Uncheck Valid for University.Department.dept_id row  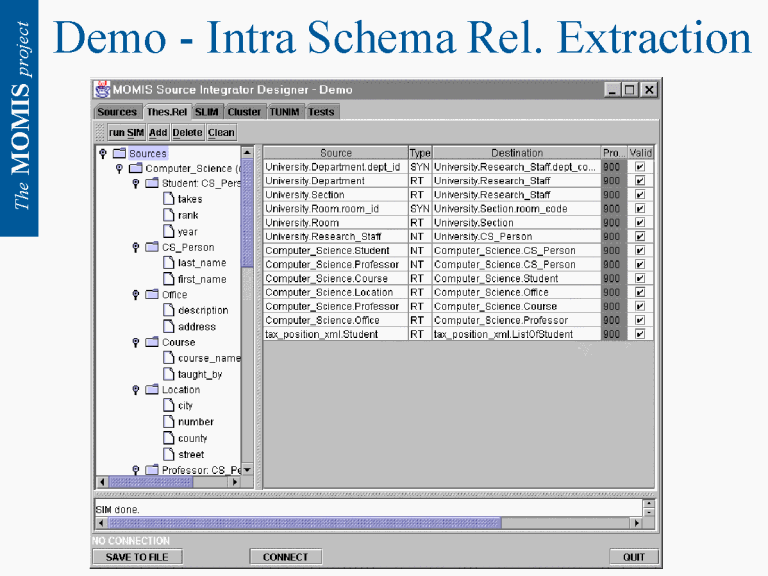640,167
